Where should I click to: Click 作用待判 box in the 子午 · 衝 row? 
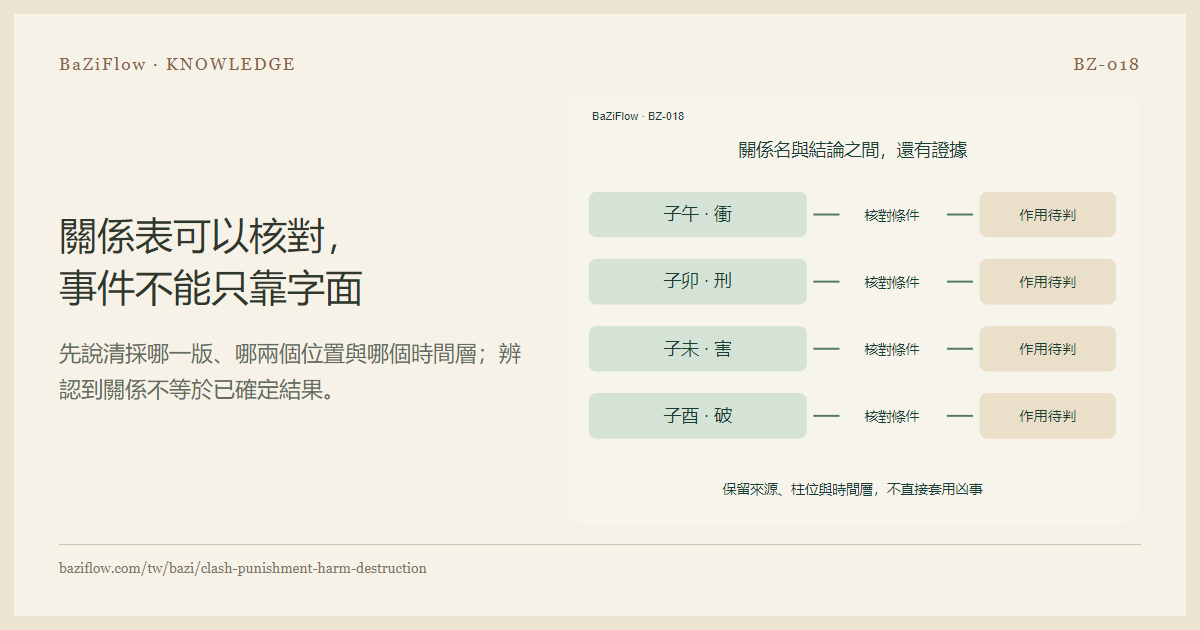click(1047, 214)
